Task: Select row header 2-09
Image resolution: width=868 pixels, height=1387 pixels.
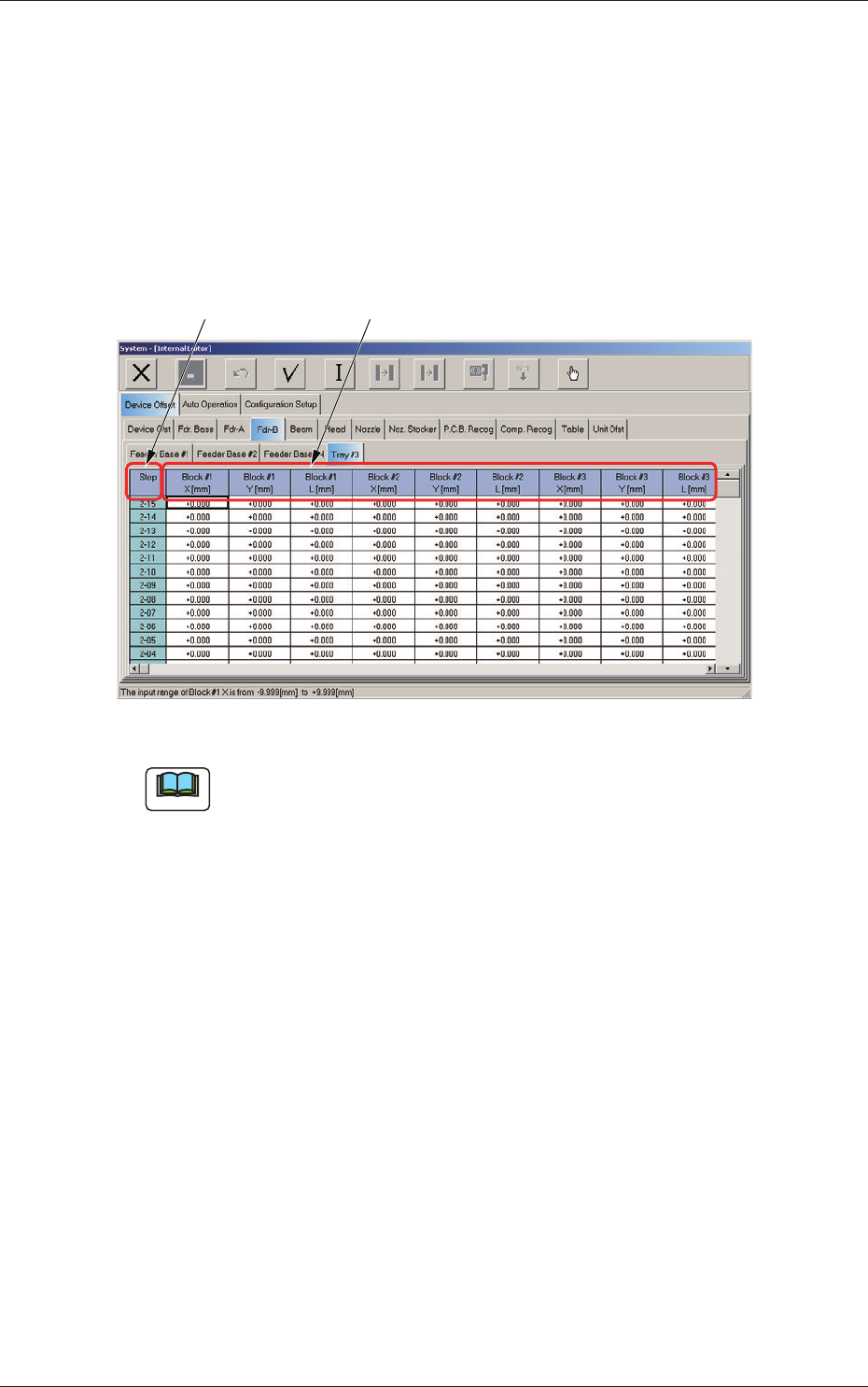Action: [148, 586]
